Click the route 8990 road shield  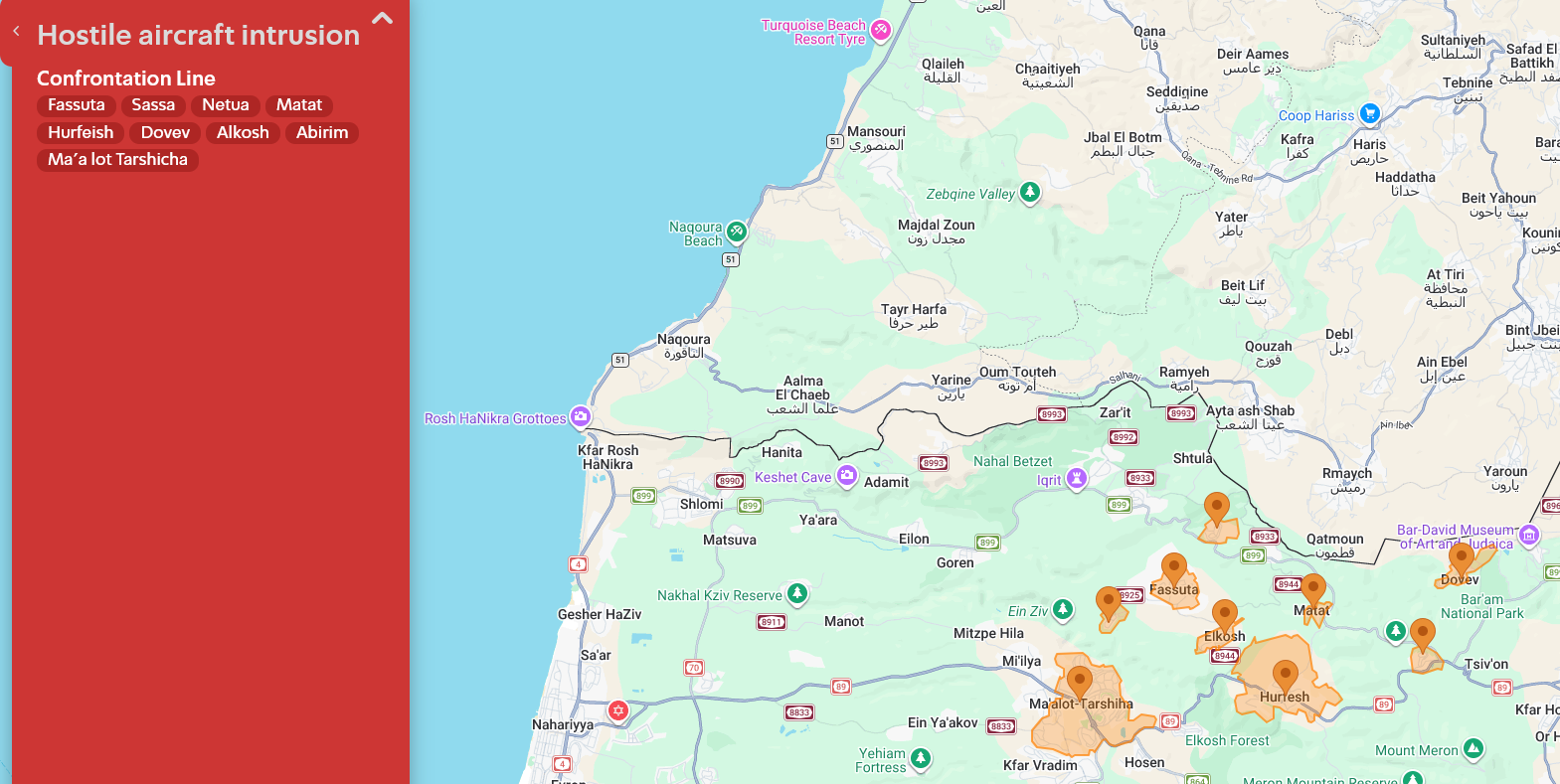(730, 481)
